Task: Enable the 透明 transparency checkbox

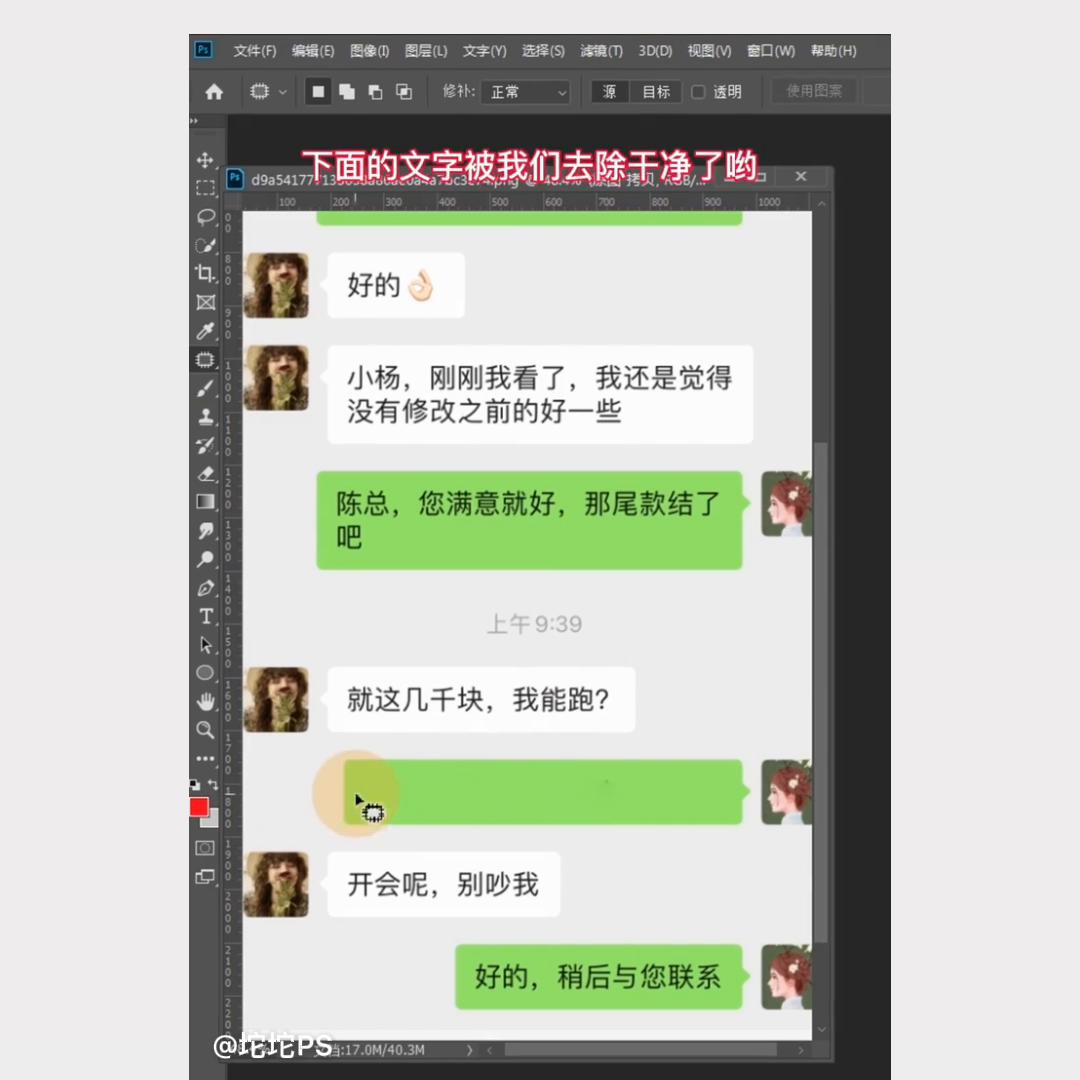Action: pos(697,91)
